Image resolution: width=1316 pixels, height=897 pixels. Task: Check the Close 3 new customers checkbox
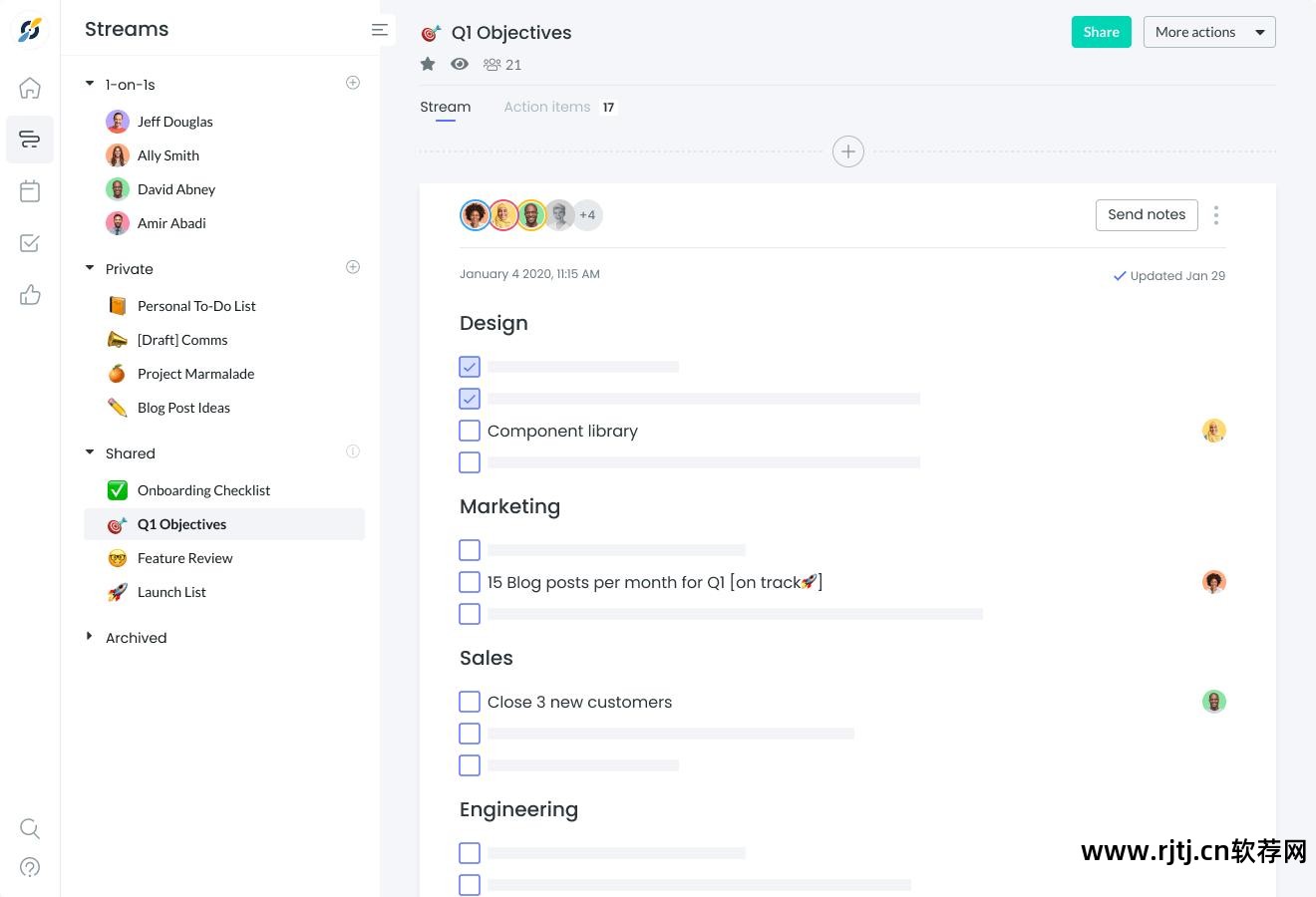coord(470,702)
